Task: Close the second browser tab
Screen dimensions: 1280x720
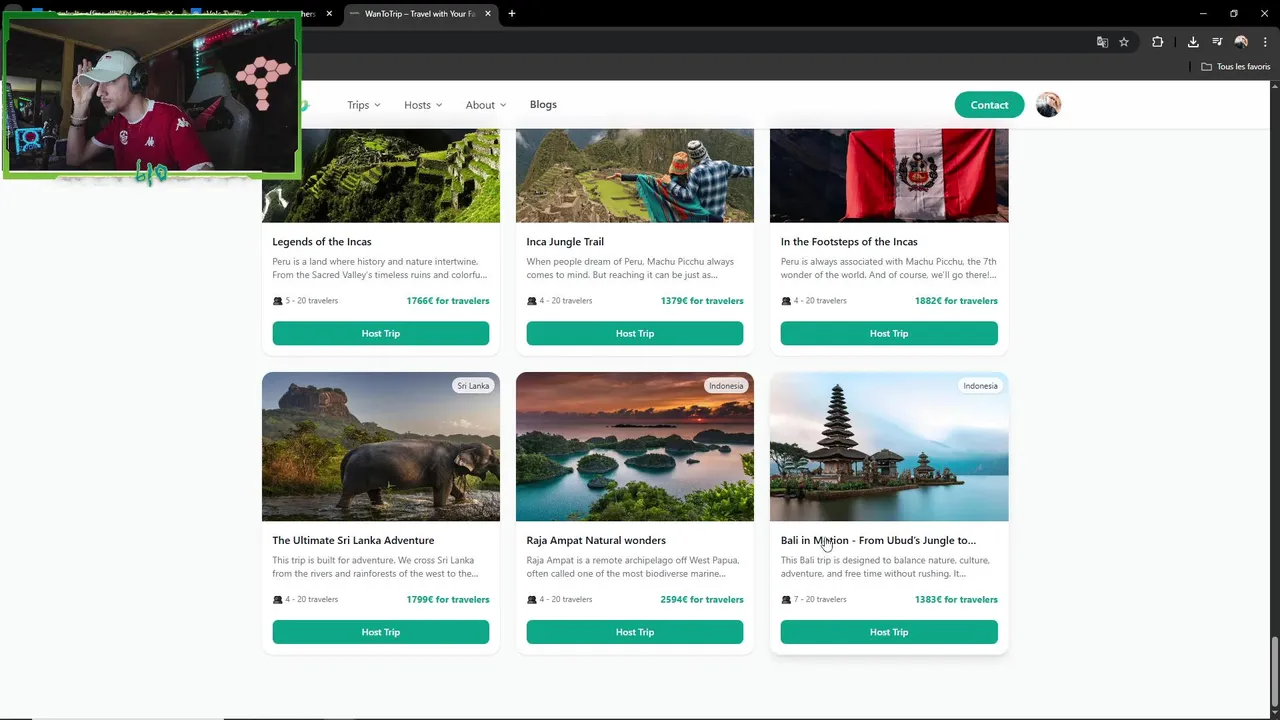Action: pyautogui.click(x=329, y=14)
